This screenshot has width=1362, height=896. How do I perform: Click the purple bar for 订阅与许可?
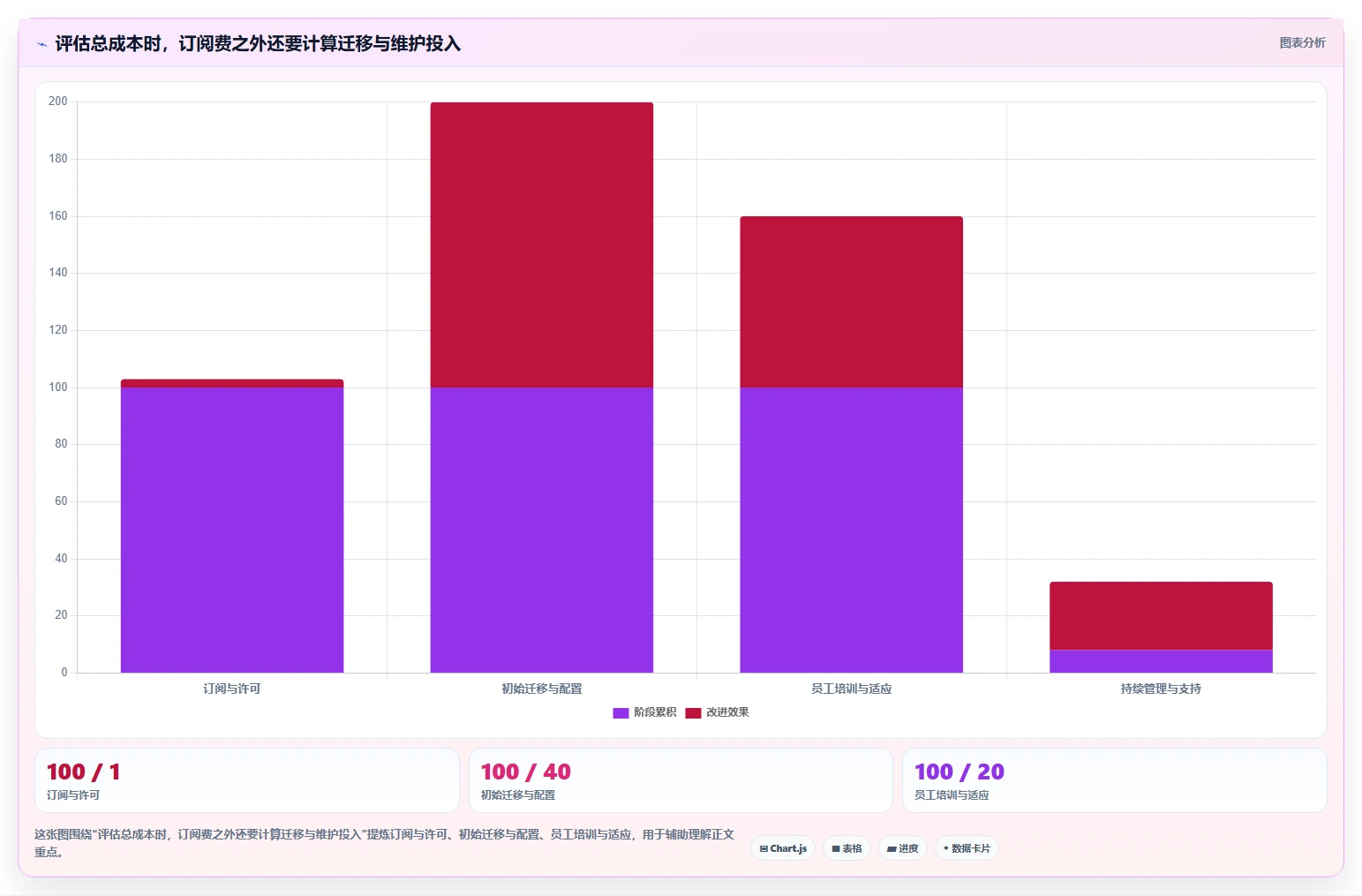232,530
